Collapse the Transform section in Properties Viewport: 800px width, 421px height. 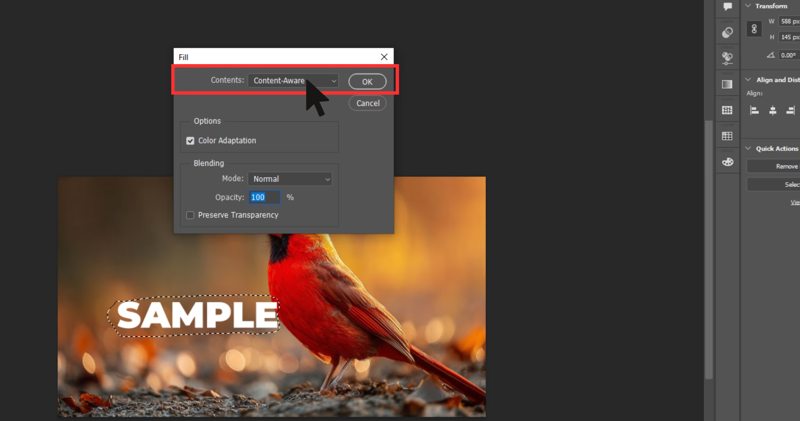[x=749, y=6]
